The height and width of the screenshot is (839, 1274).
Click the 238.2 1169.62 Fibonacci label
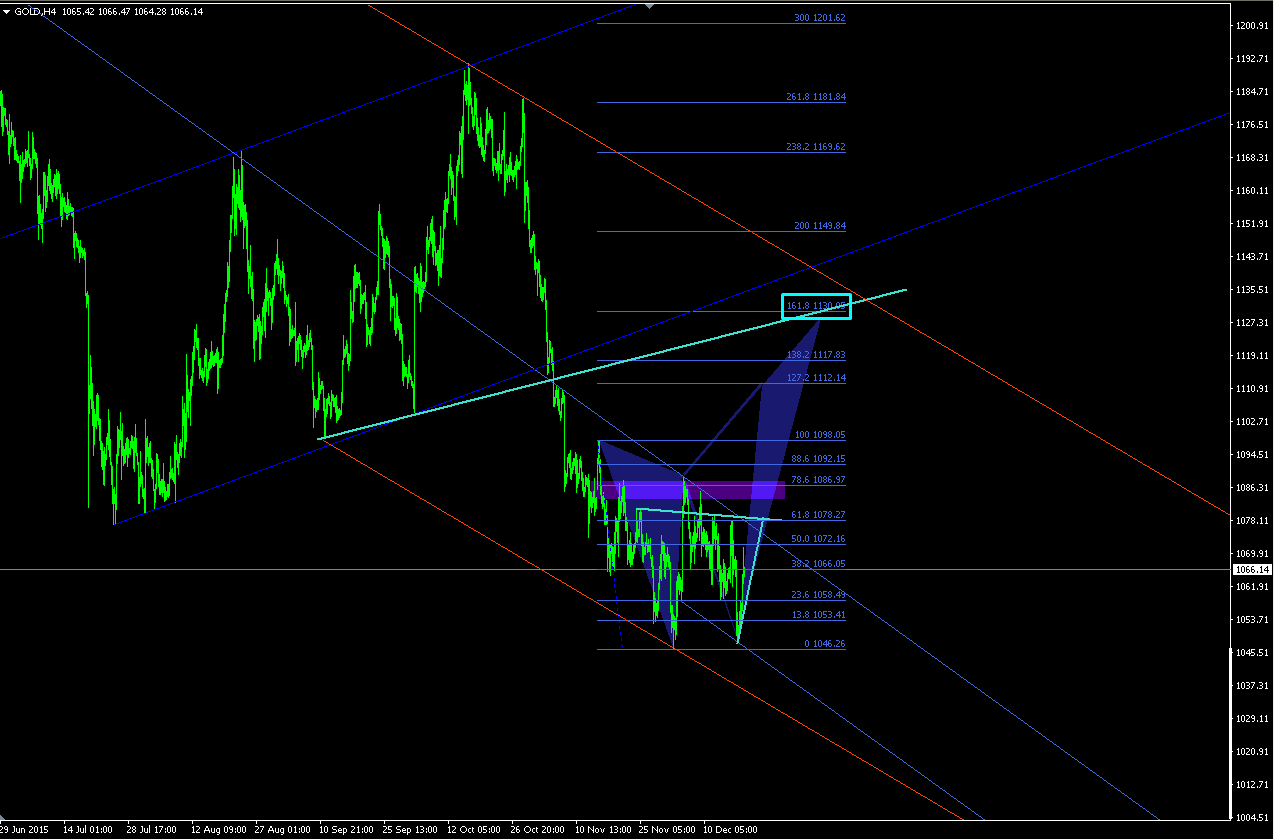click(816, 147)
